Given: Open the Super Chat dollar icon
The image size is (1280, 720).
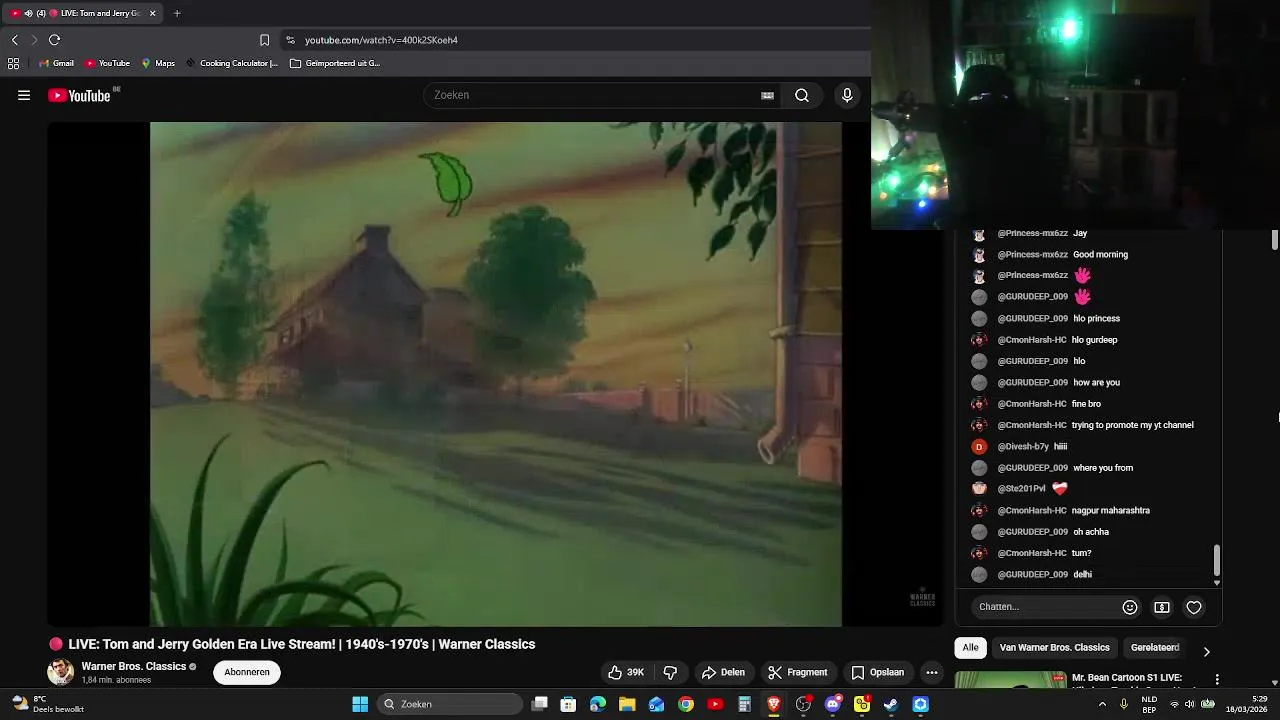Looking at the screenshot, I should [1162, 607].
